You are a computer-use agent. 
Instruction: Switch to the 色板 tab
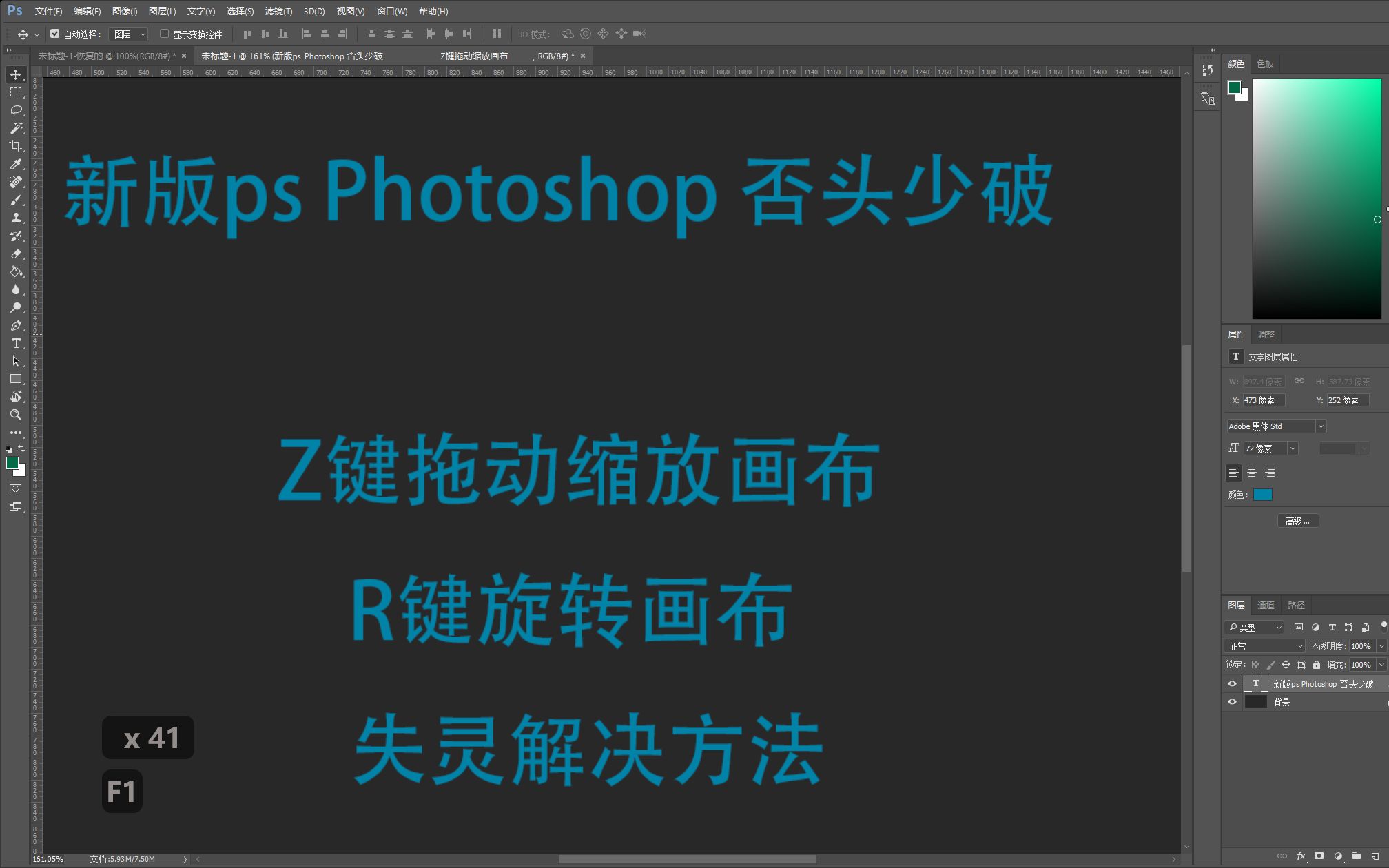[x=1265, y=63]
